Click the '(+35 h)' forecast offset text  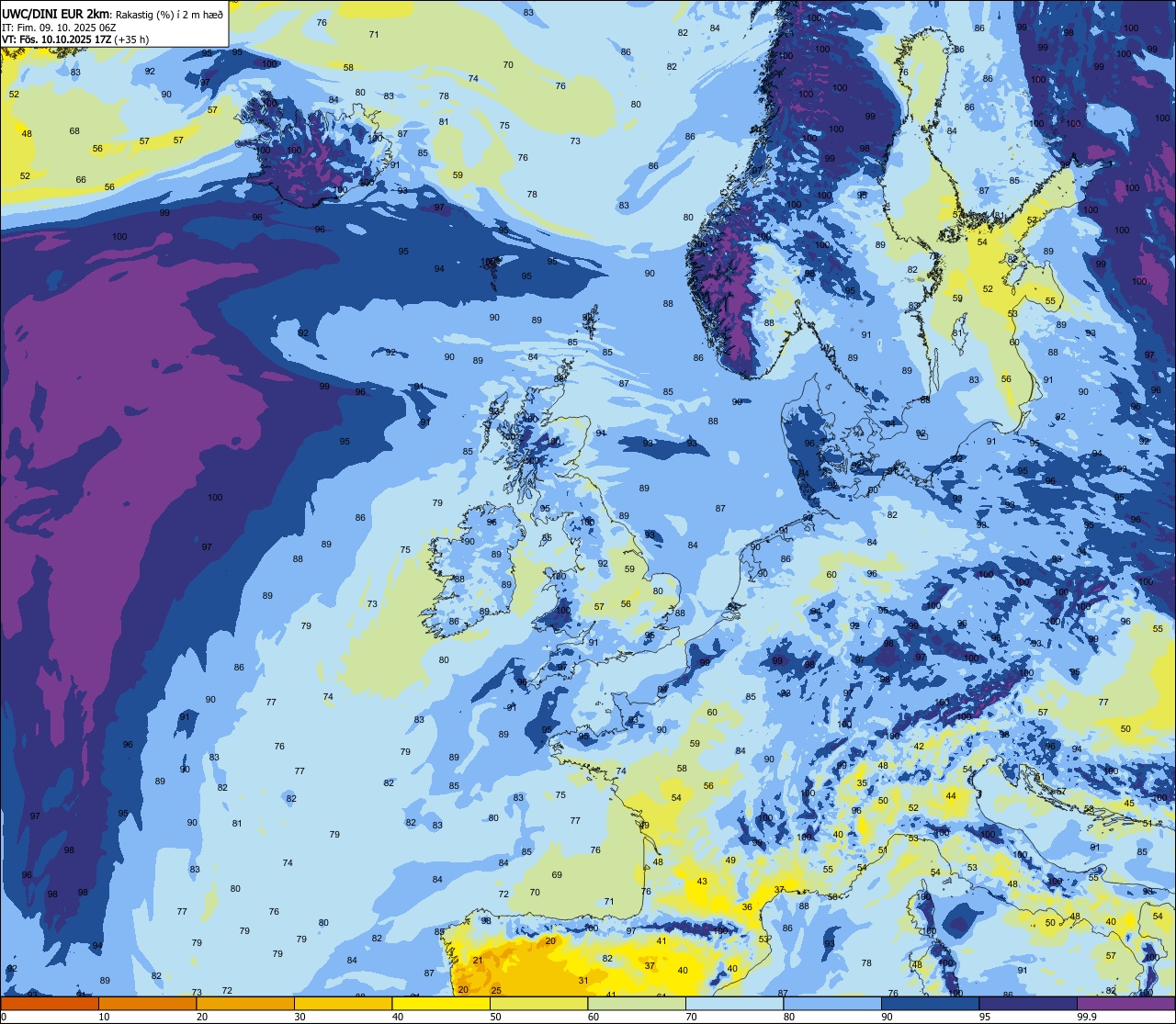pyautogui.click(x=132, y=39)
